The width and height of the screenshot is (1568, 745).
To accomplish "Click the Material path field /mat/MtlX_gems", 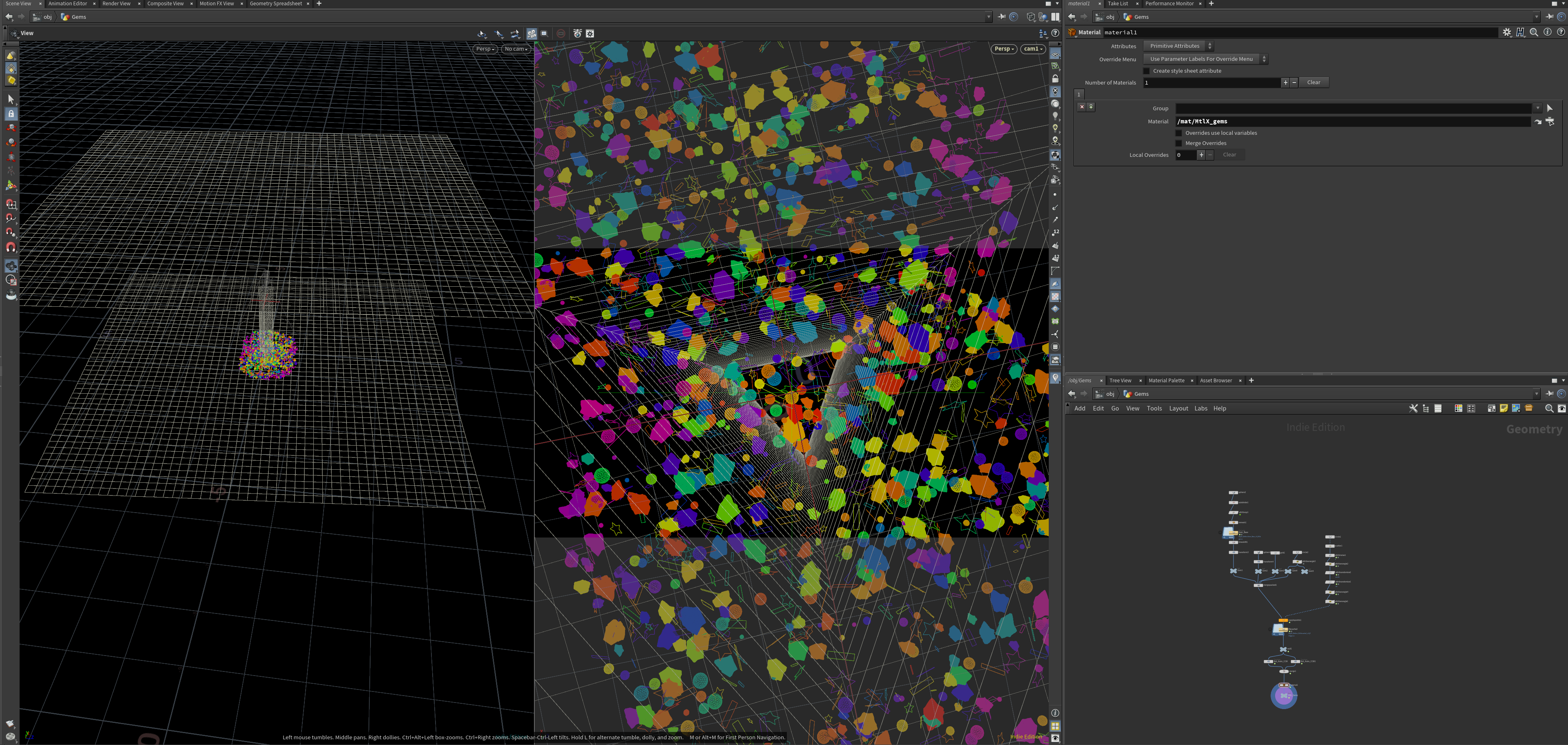I will [1353, 122].
